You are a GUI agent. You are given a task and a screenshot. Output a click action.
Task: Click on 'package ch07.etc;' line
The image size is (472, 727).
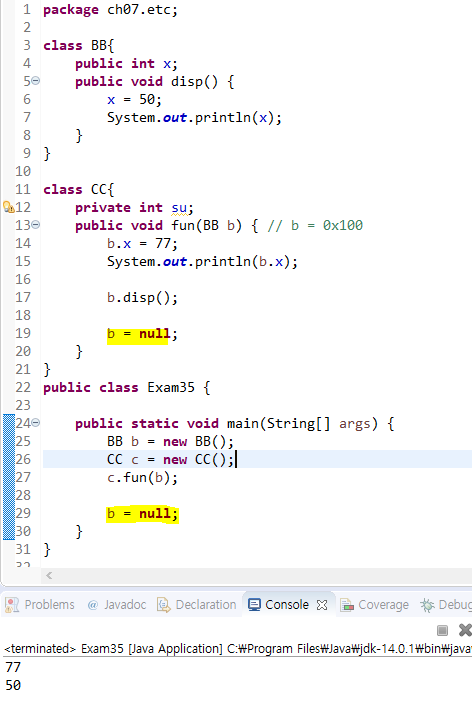(x=110, y=10)
